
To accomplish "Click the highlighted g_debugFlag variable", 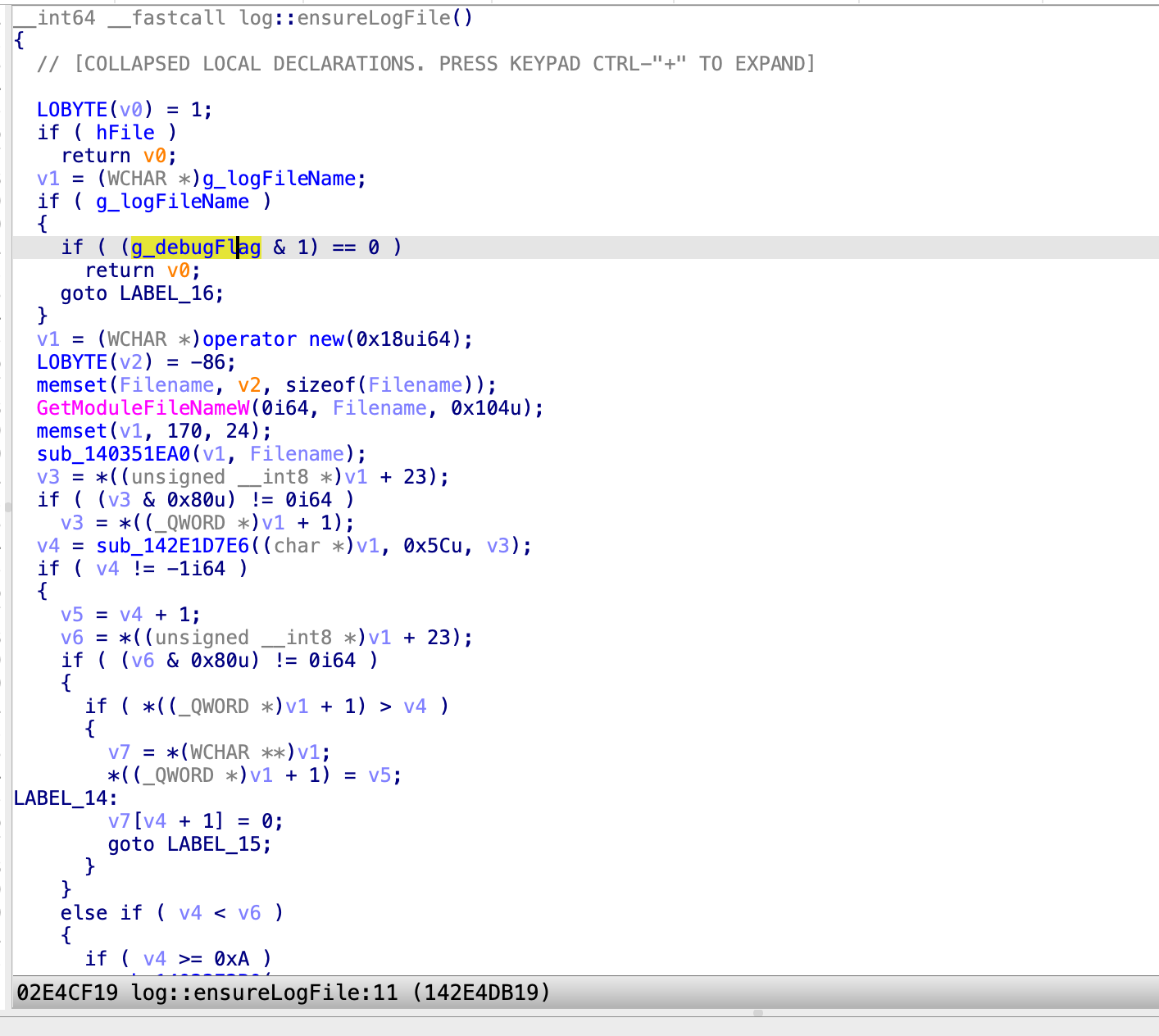I will pyautogui.click(x=195, y=248).
